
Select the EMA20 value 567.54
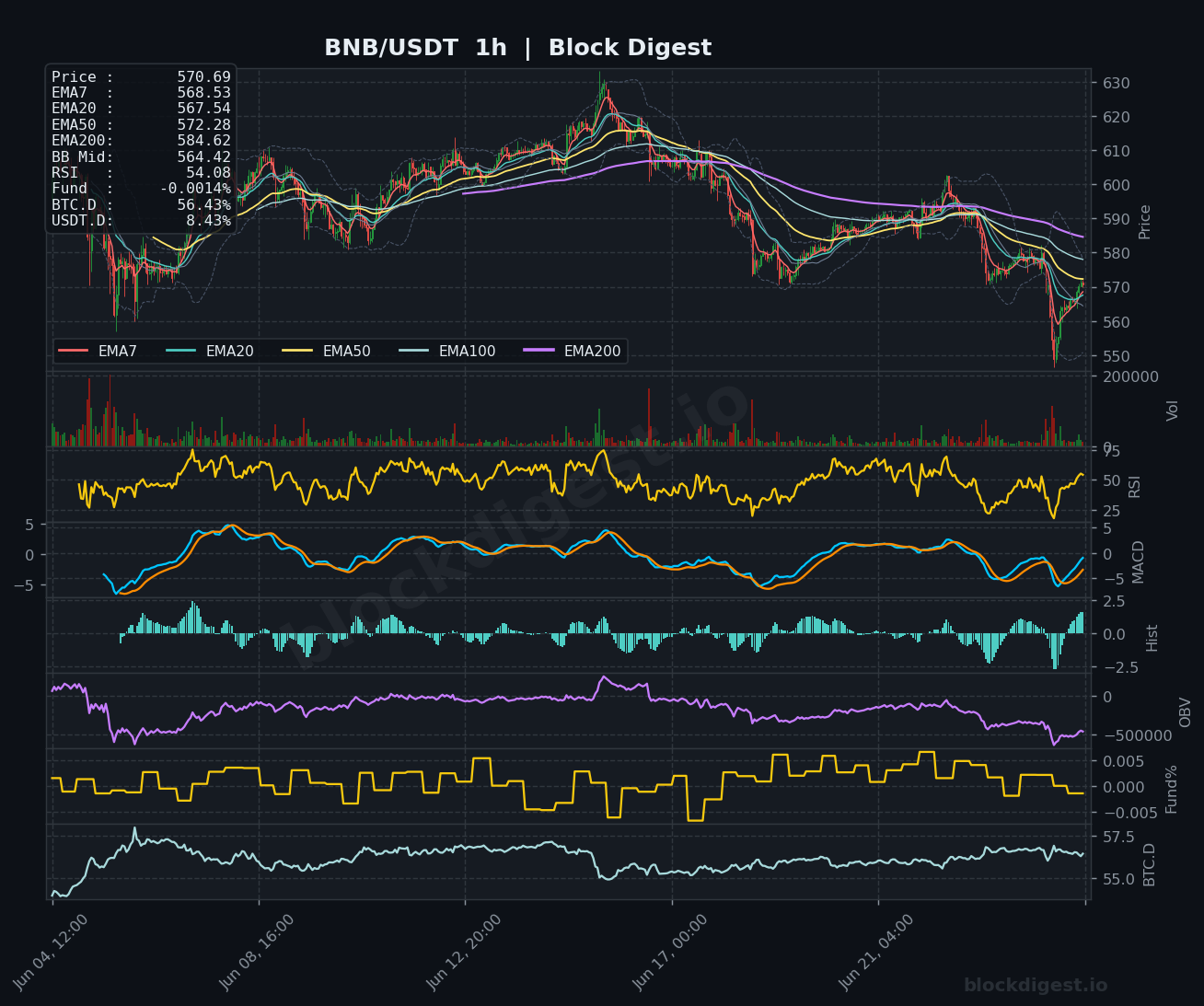click(x=204, y=109)
